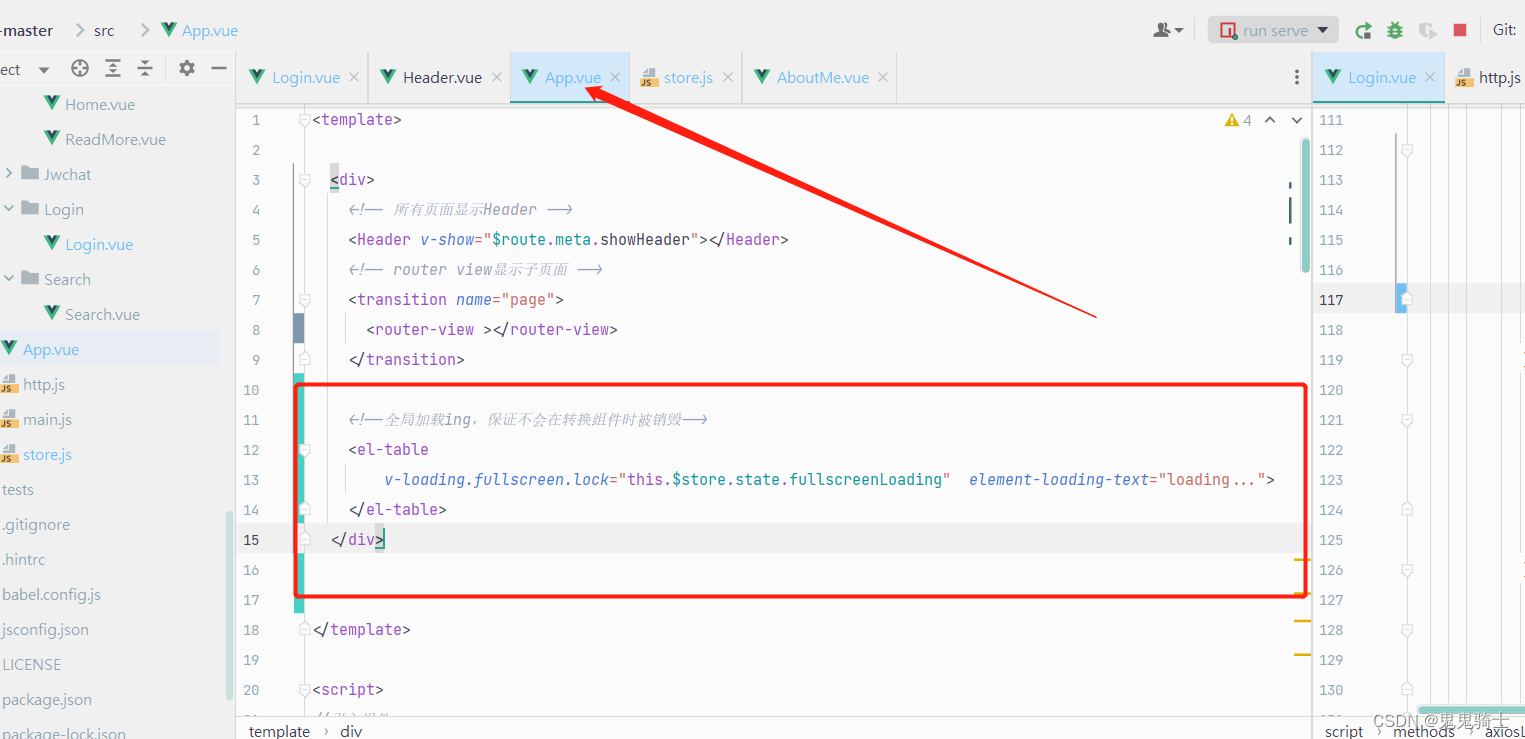Go to previous highlighted problem arrow

click(1270, 120)
